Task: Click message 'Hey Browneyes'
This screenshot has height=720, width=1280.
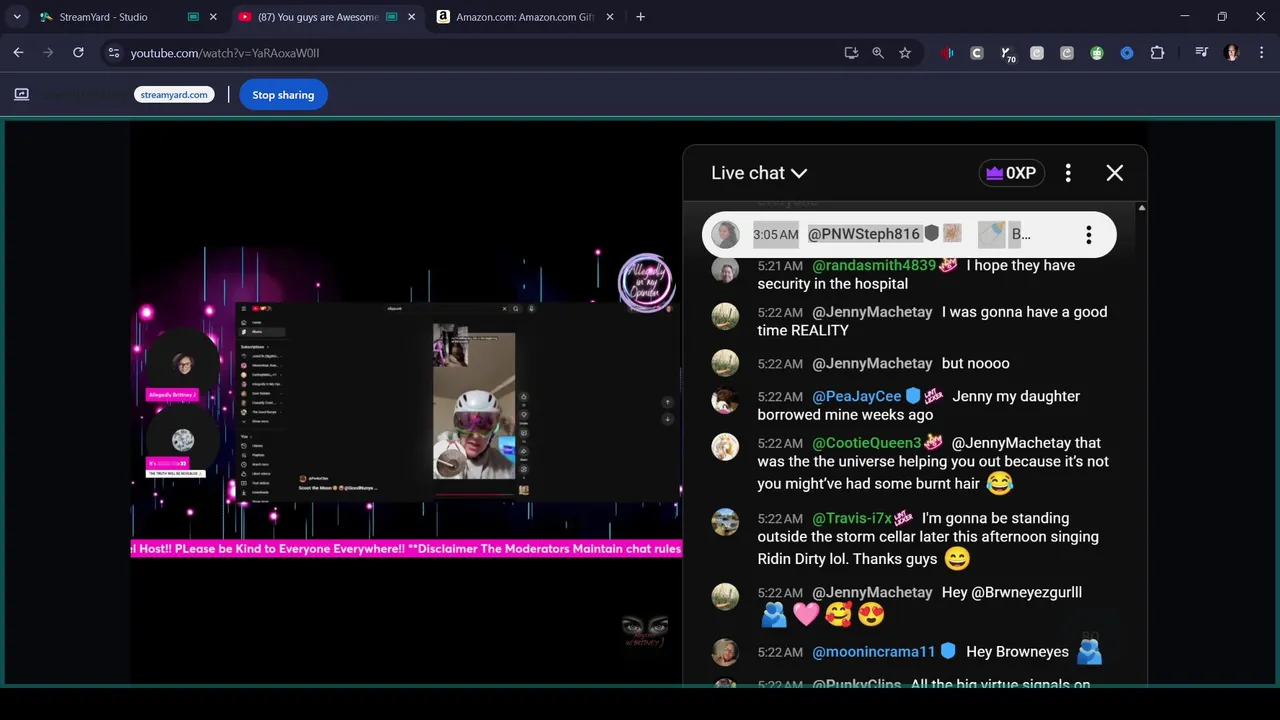Action: point(1017,652)
